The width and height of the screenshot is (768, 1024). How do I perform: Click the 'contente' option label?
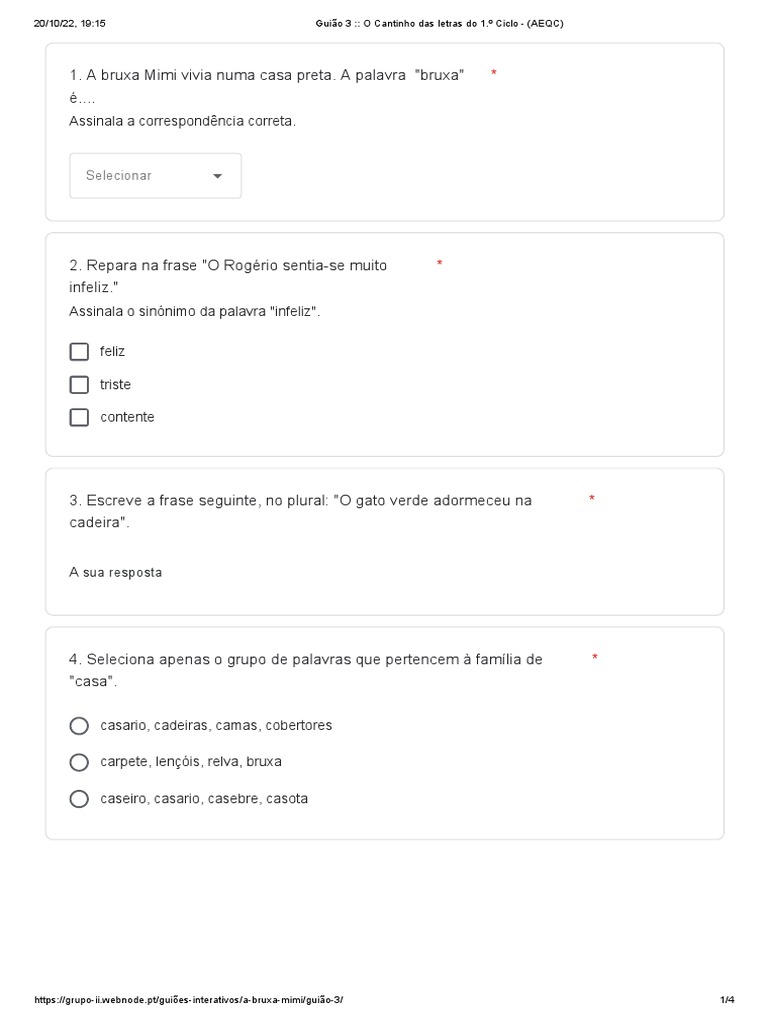click(x=127, y=417)
